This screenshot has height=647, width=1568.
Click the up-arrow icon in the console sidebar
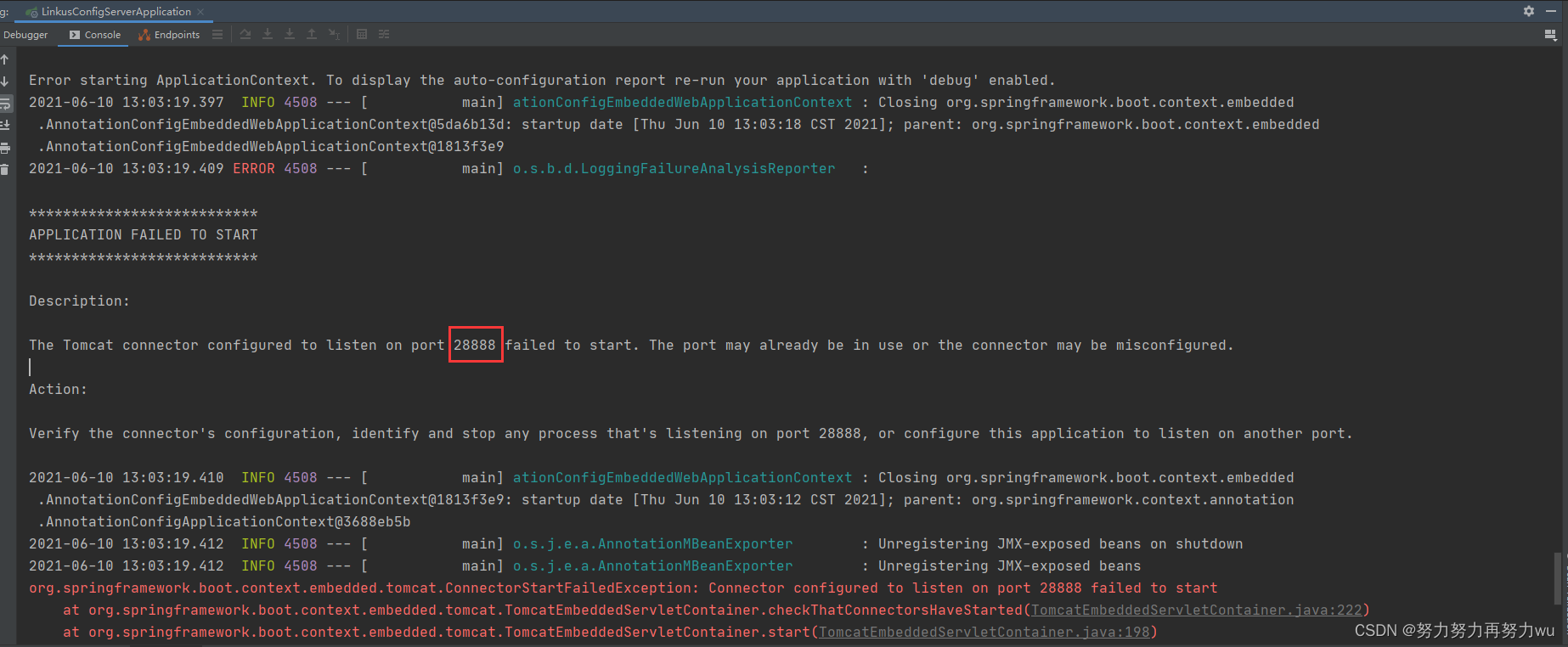pyautogui.click(x=5, y=59)
